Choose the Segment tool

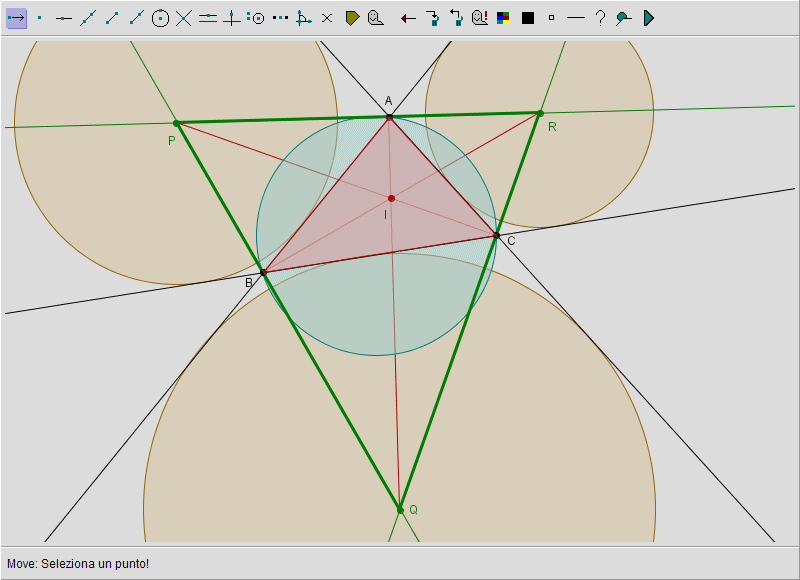coord(112,18)
